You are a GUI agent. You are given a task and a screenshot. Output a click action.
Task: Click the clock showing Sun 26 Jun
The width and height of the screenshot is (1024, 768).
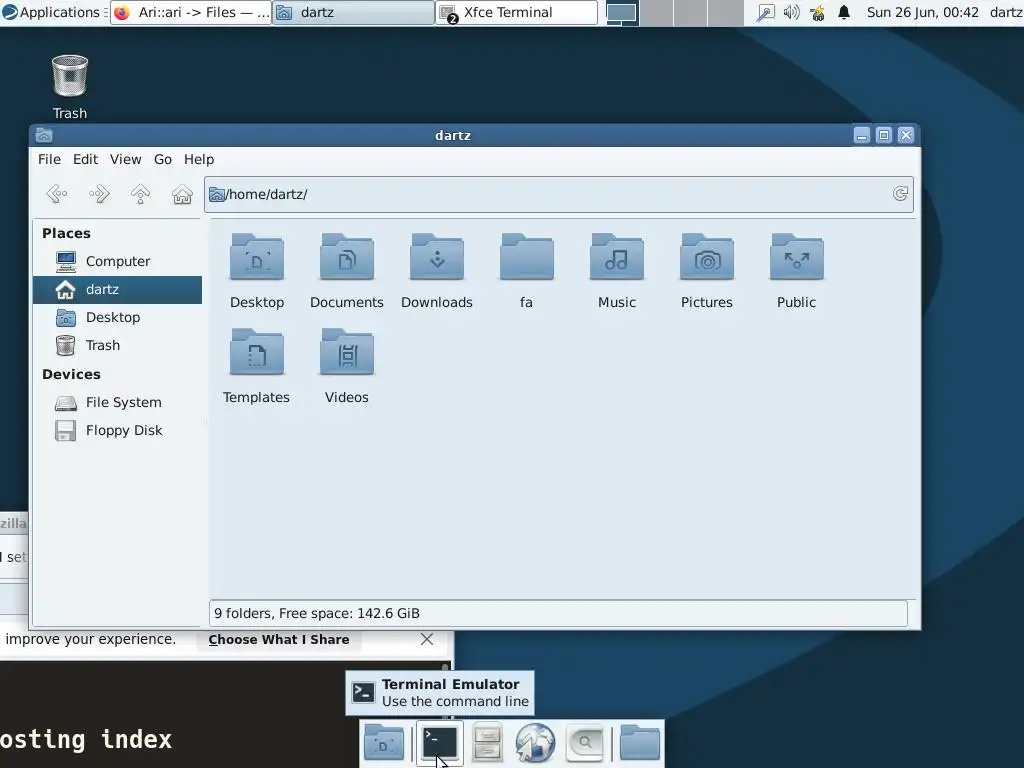point(923,12)
